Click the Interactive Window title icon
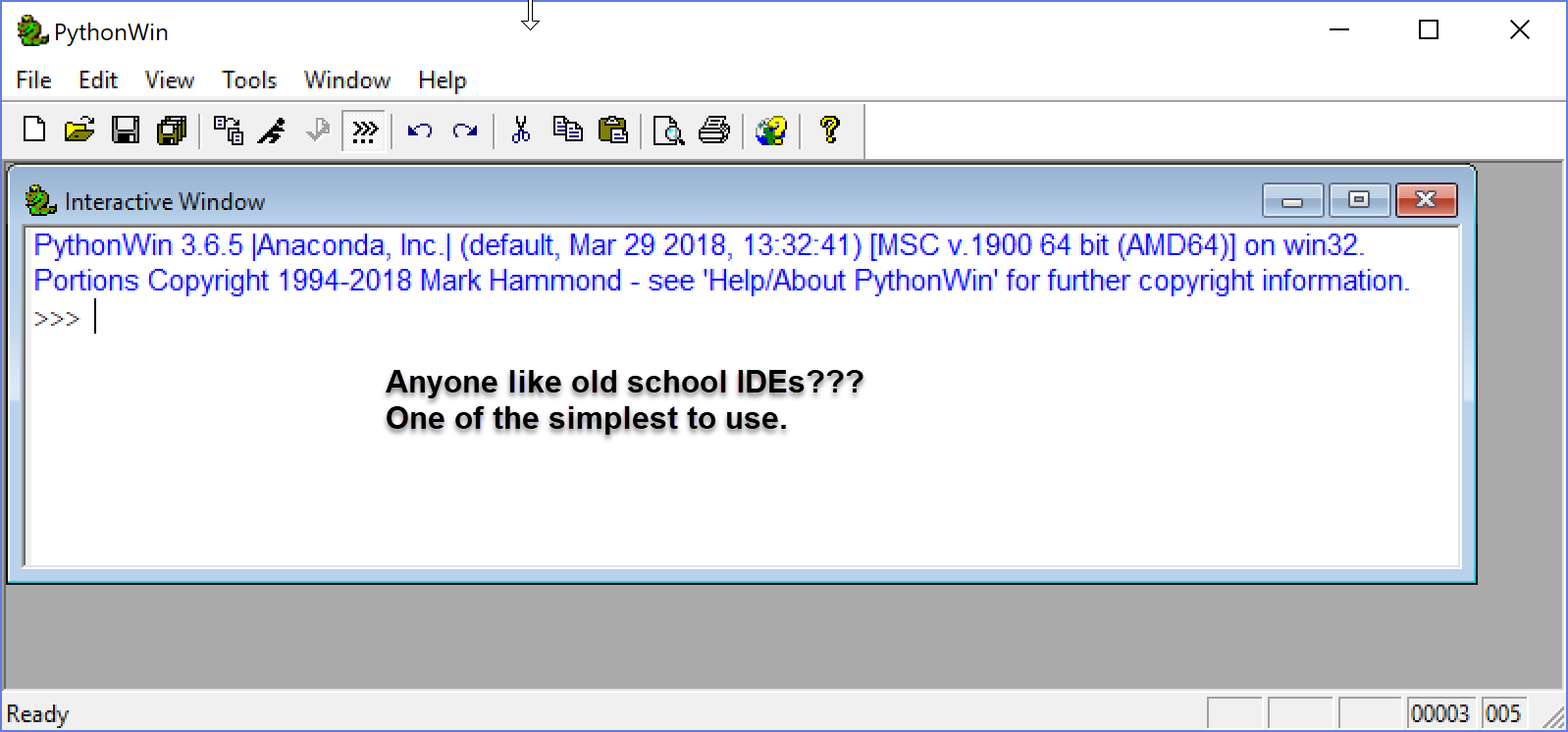 coord(40,201)
